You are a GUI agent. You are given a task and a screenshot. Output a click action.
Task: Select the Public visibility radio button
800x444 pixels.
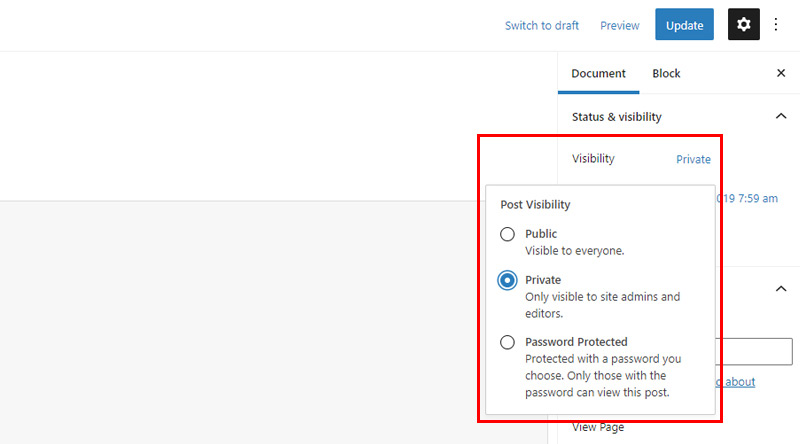point(507,234)
